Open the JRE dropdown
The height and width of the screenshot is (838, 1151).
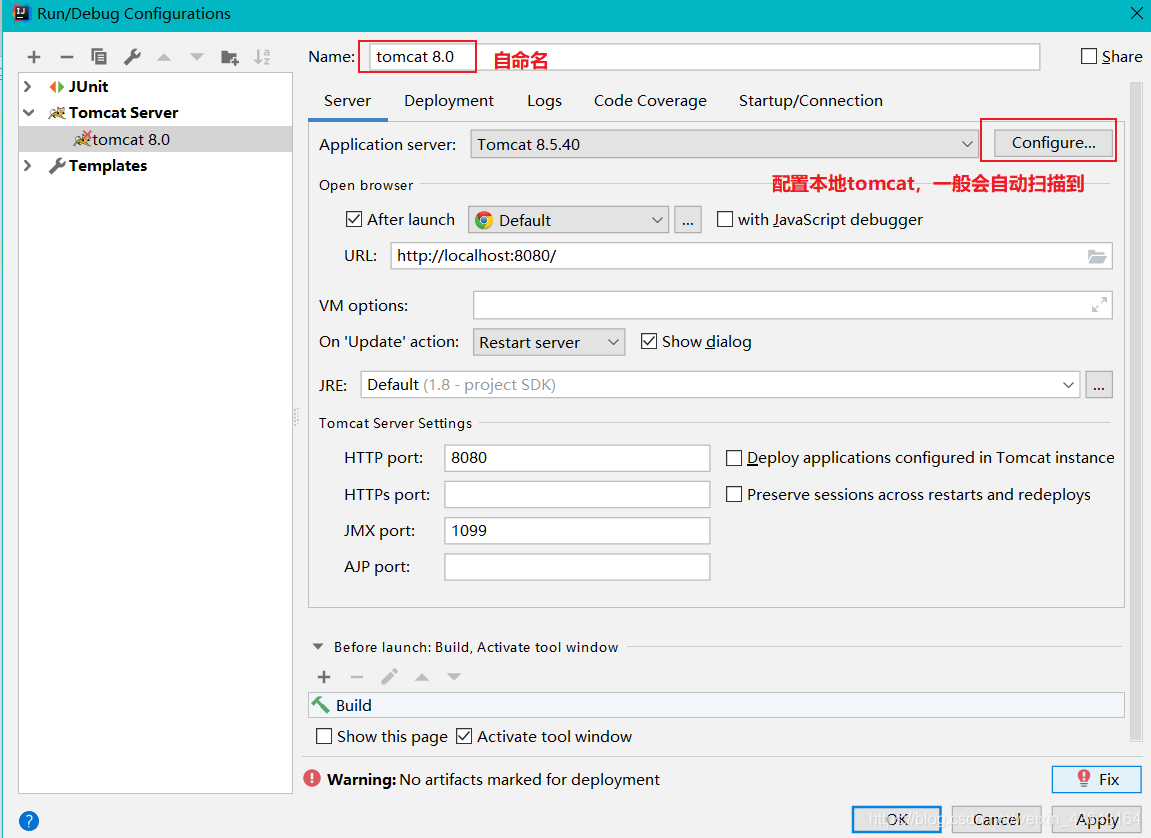point(1068,385)
